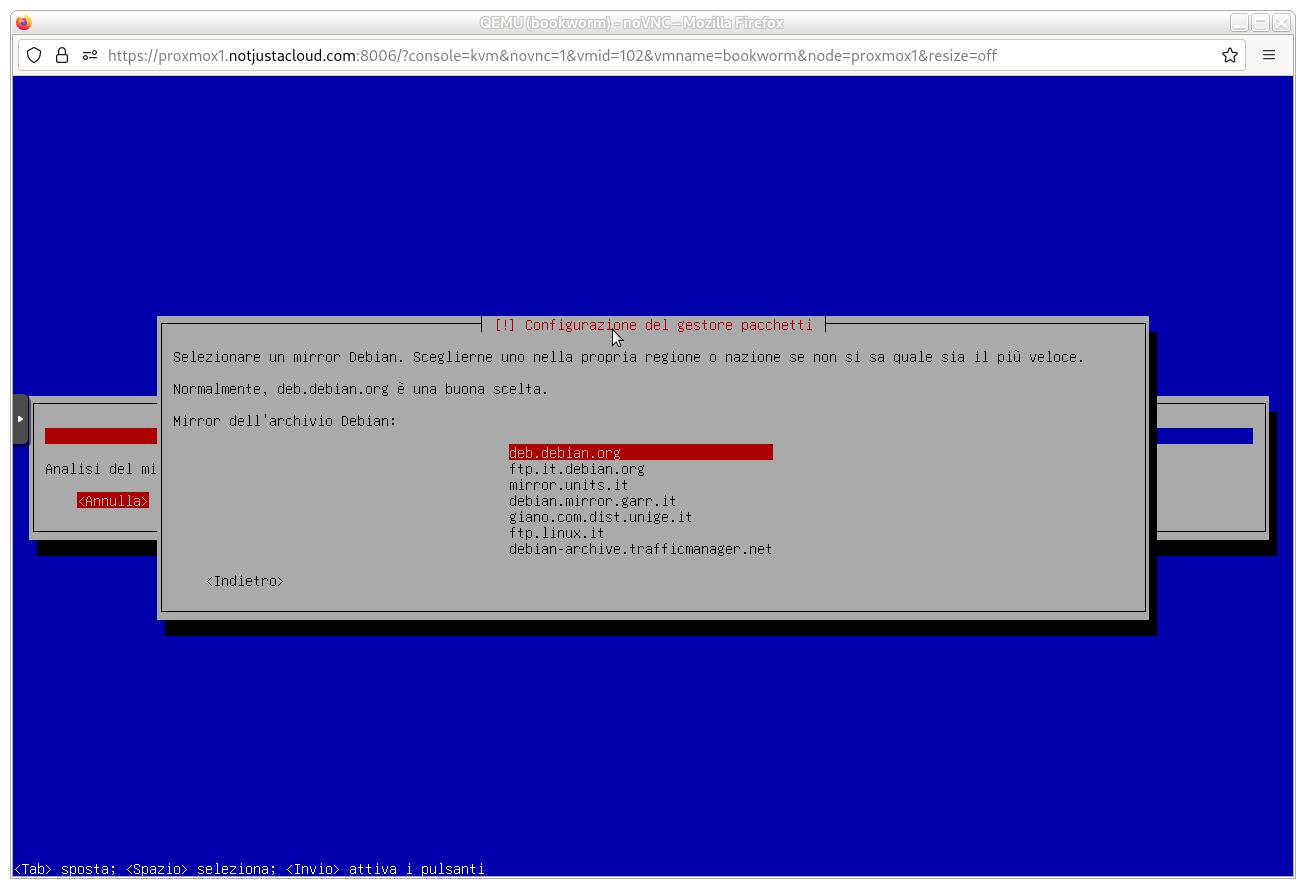View site security padlock details
The height and width of the screenshot is (889, 1306).
coord(62,55)
